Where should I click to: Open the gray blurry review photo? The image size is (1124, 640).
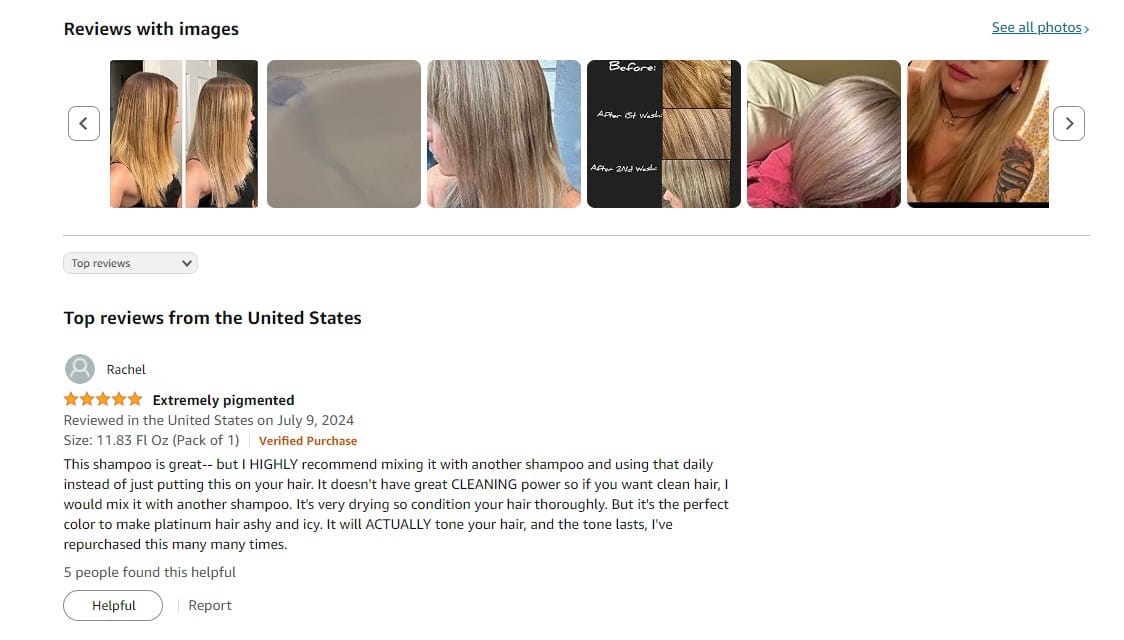pos(344,134)
